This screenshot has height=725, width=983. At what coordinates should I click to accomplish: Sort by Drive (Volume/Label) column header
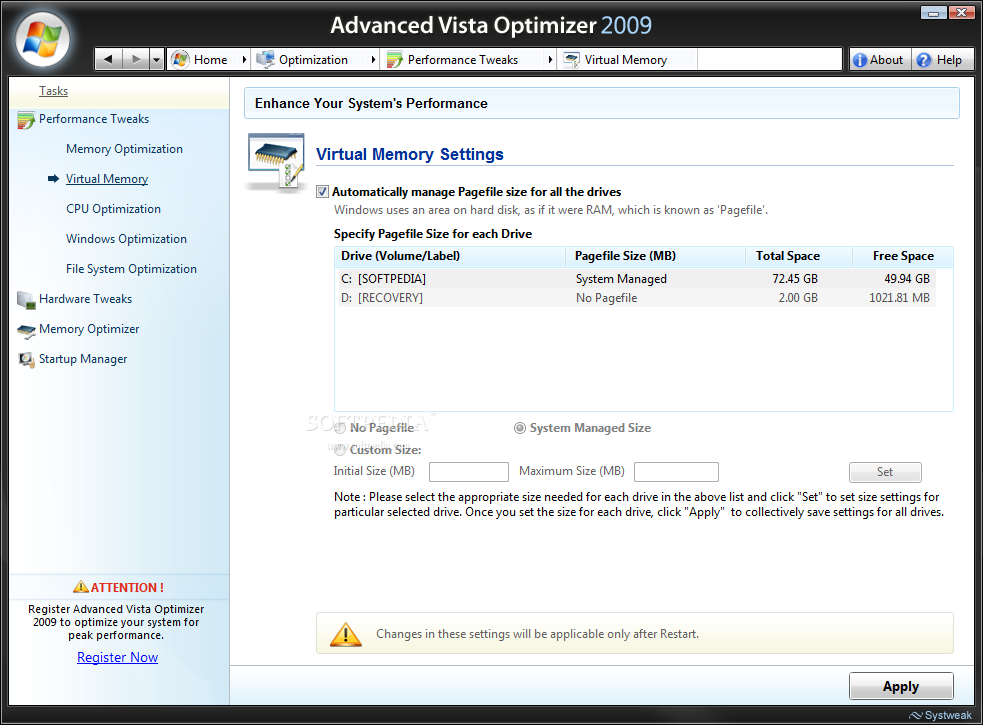(450, 256)
